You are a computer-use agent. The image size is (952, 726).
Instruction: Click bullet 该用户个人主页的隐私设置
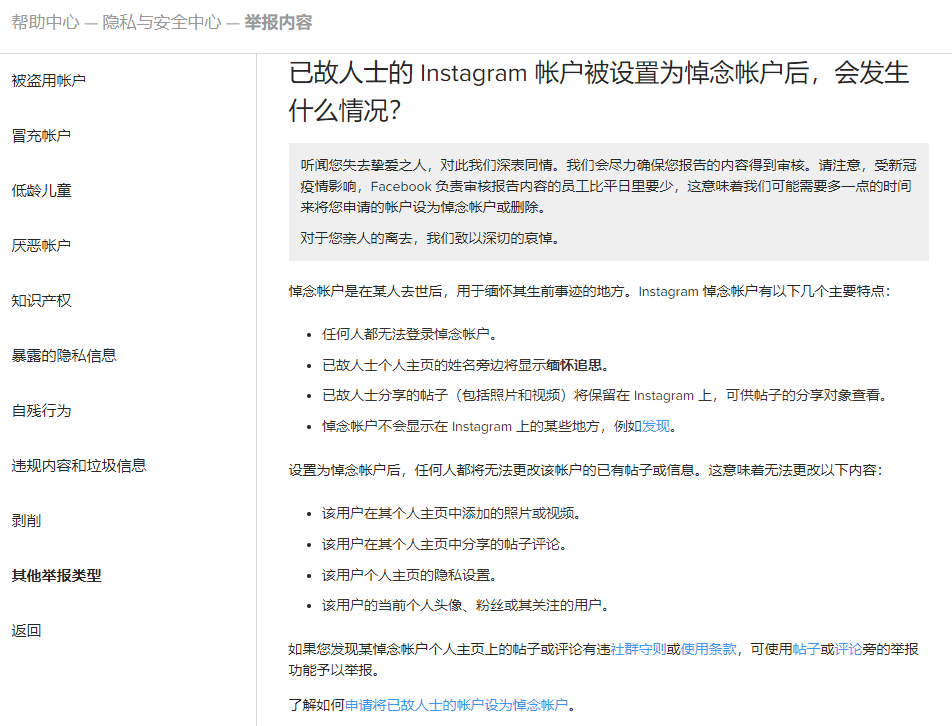coord(410,575)
